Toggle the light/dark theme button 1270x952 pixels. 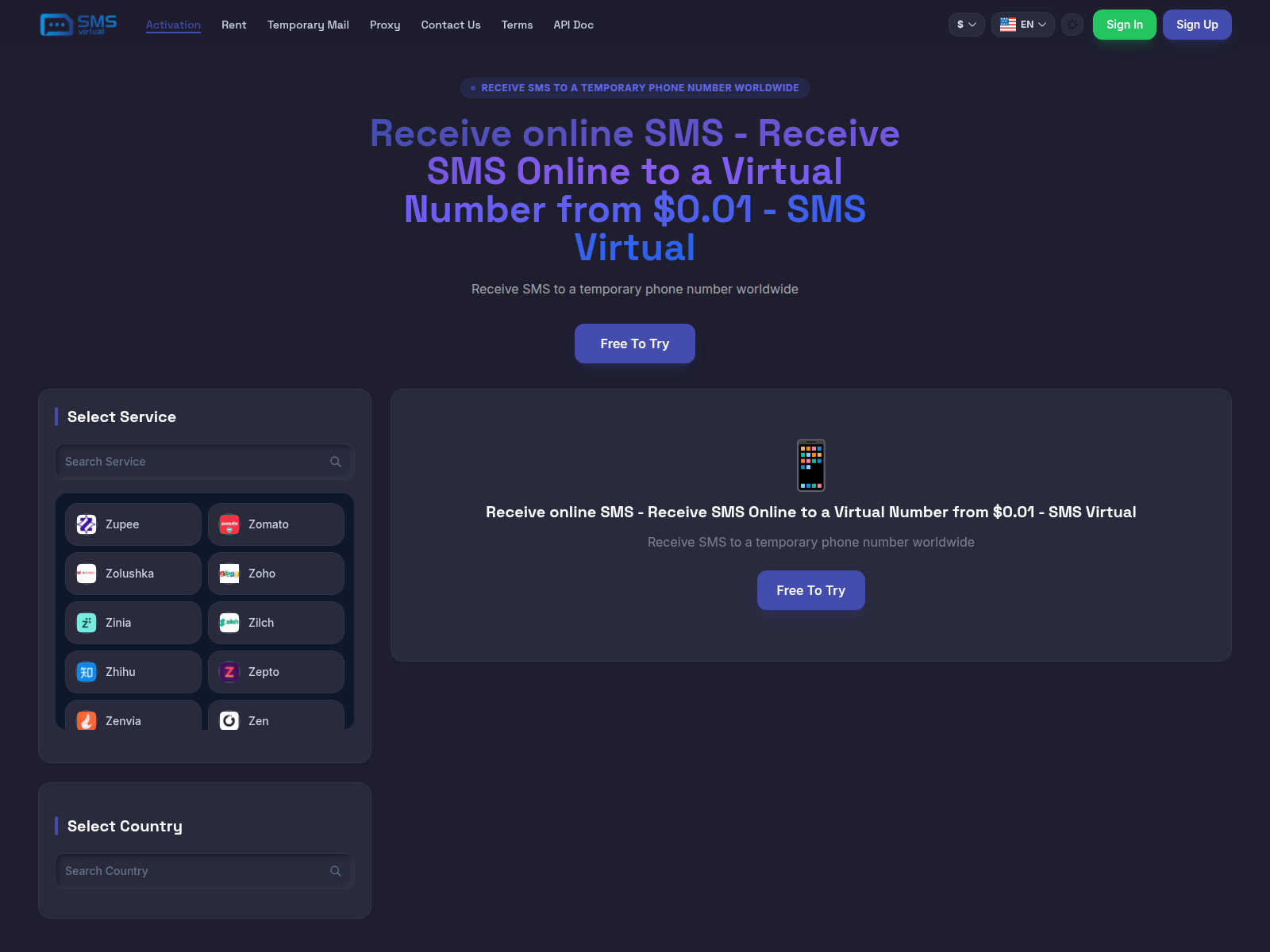[x=1072, y=25]
